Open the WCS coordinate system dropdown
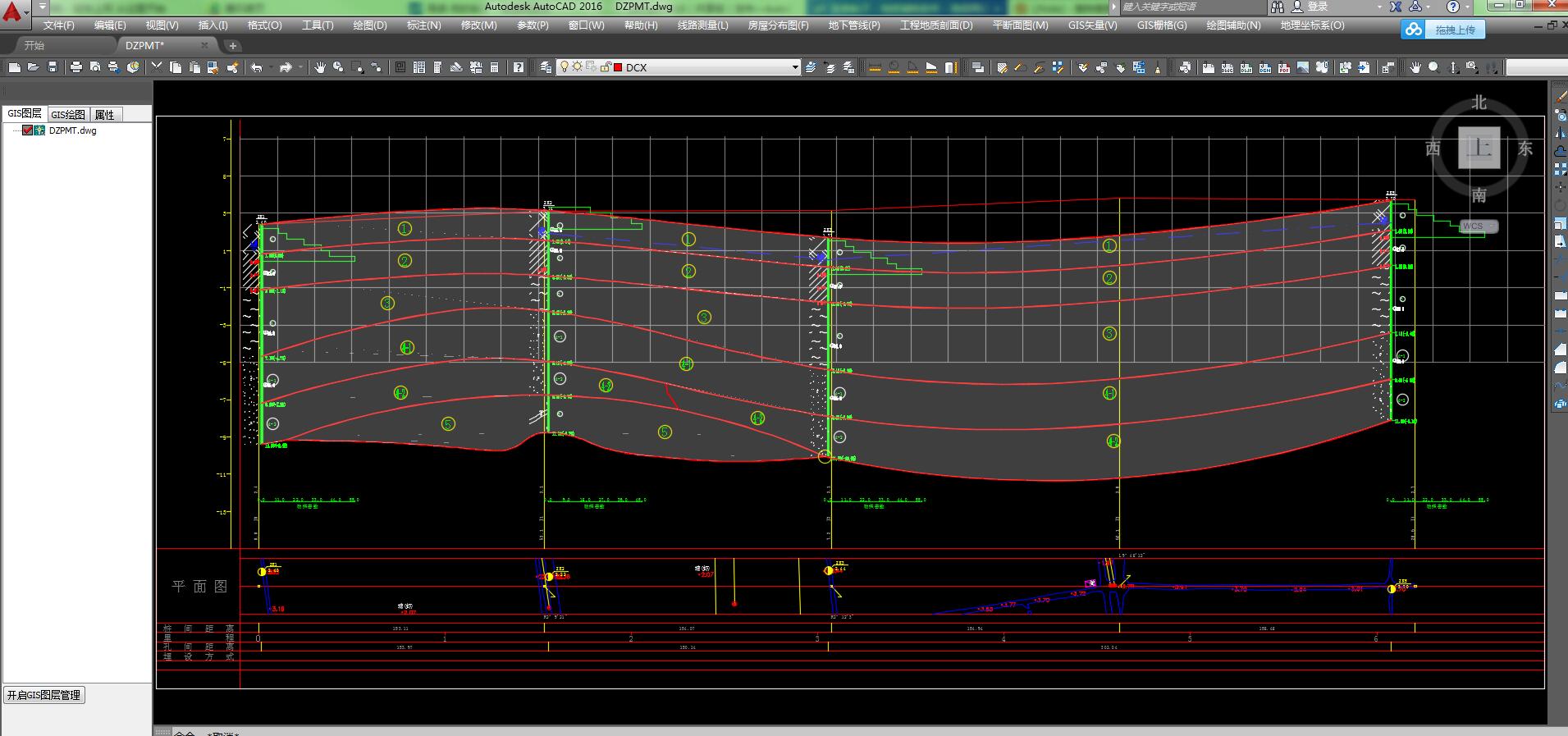1568x736 pixels. tap(1479, 226)
